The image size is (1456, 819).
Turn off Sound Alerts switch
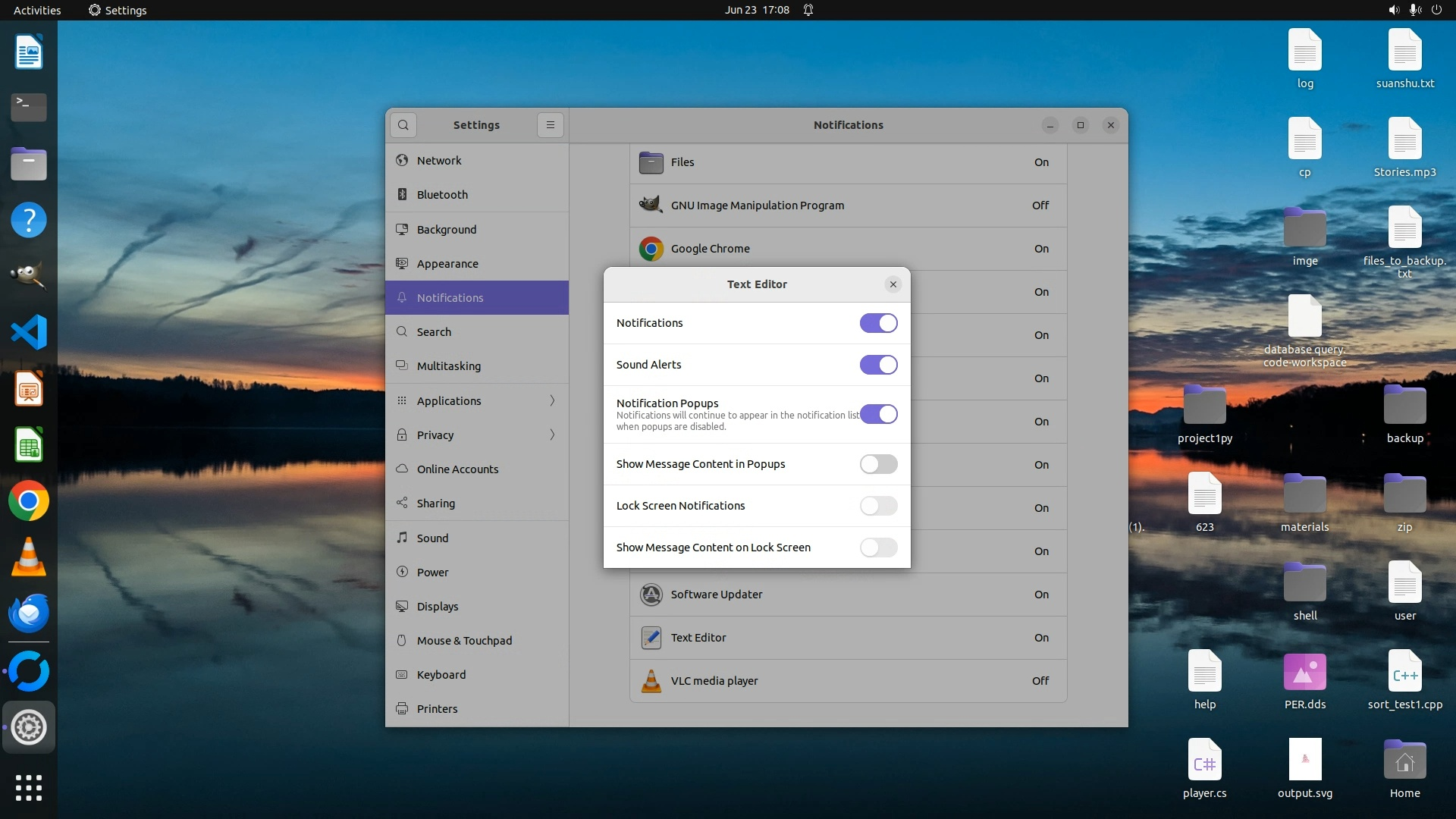click(x=878, y=365)
